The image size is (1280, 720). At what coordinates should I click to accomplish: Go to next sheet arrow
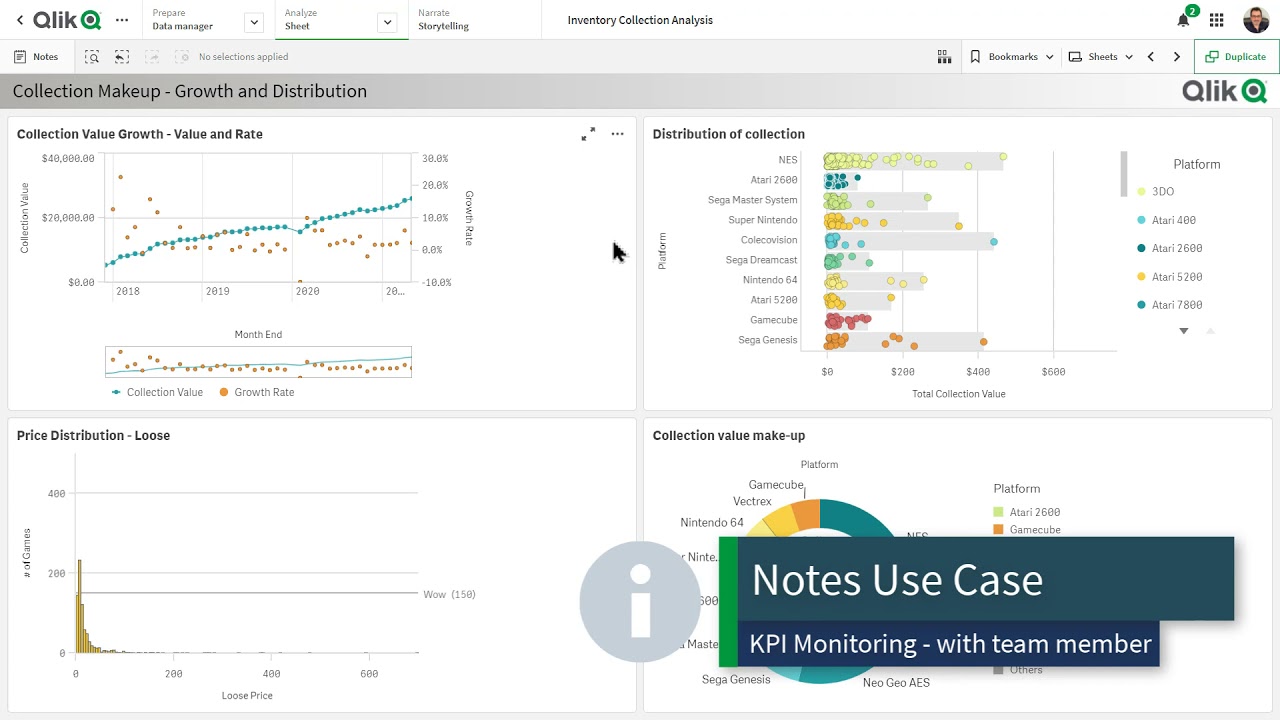pyautogui.click(x=1177, y=57)
